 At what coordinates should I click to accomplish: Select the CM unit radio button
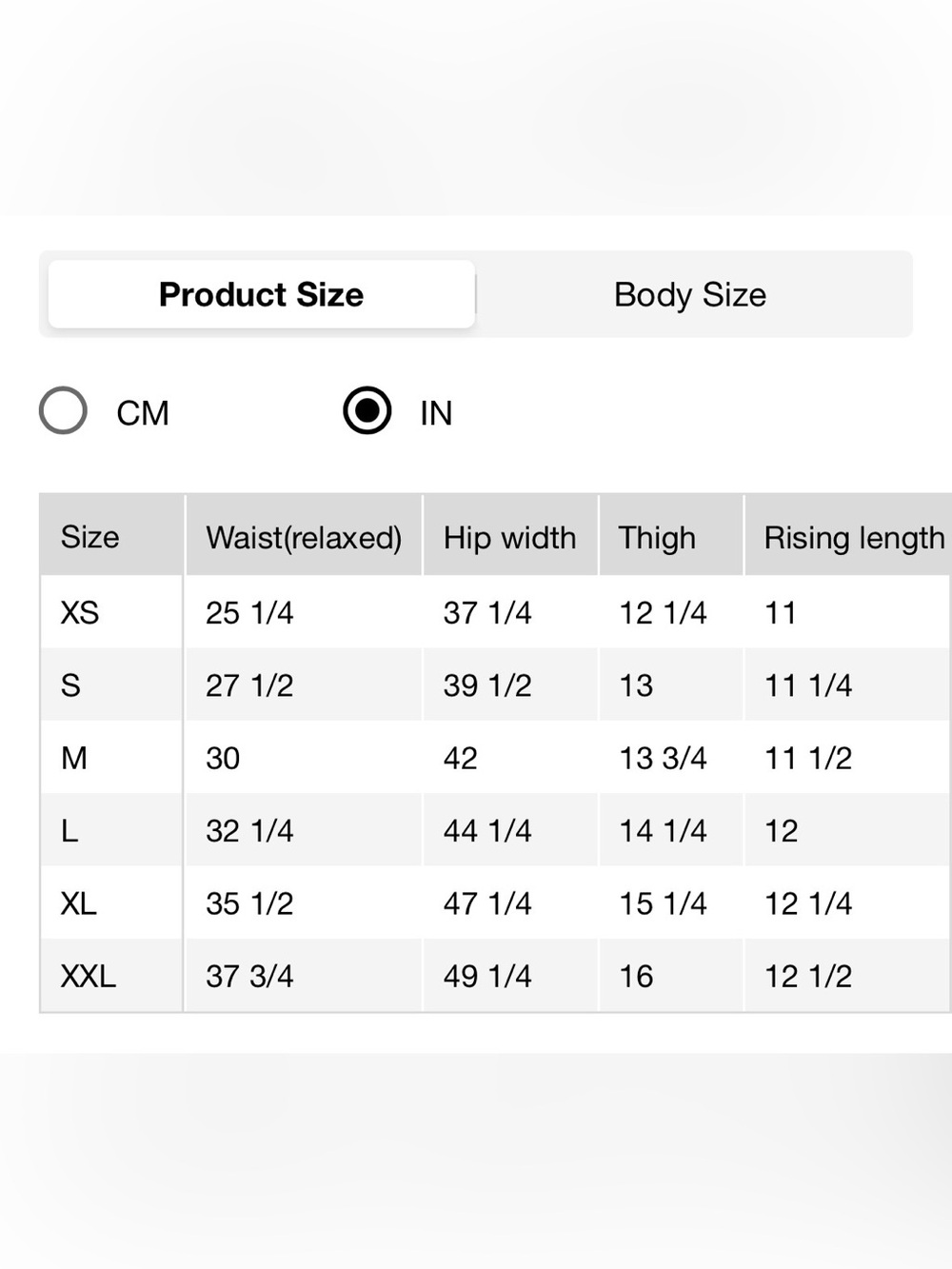63,410
